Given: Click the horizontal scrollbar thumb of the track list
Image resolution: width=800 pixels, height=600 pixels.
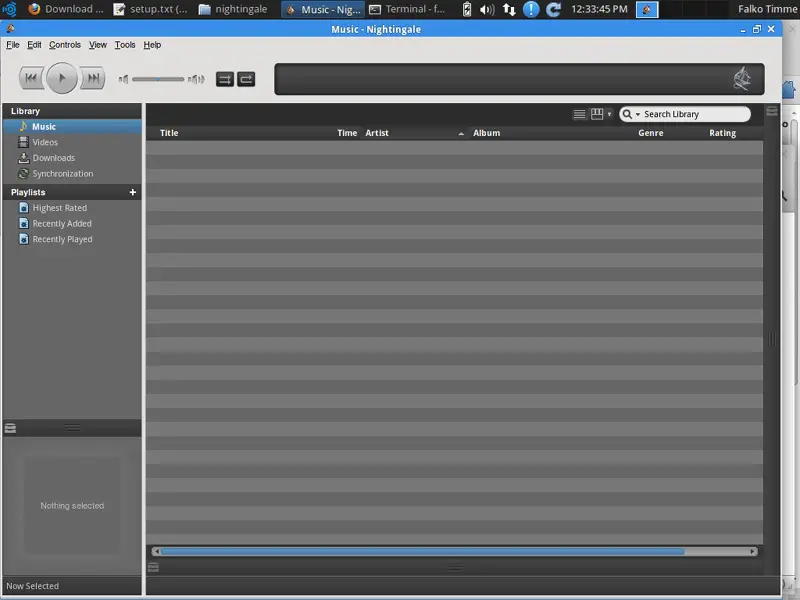Looking at the screenshot, I should tap(422, 552).
